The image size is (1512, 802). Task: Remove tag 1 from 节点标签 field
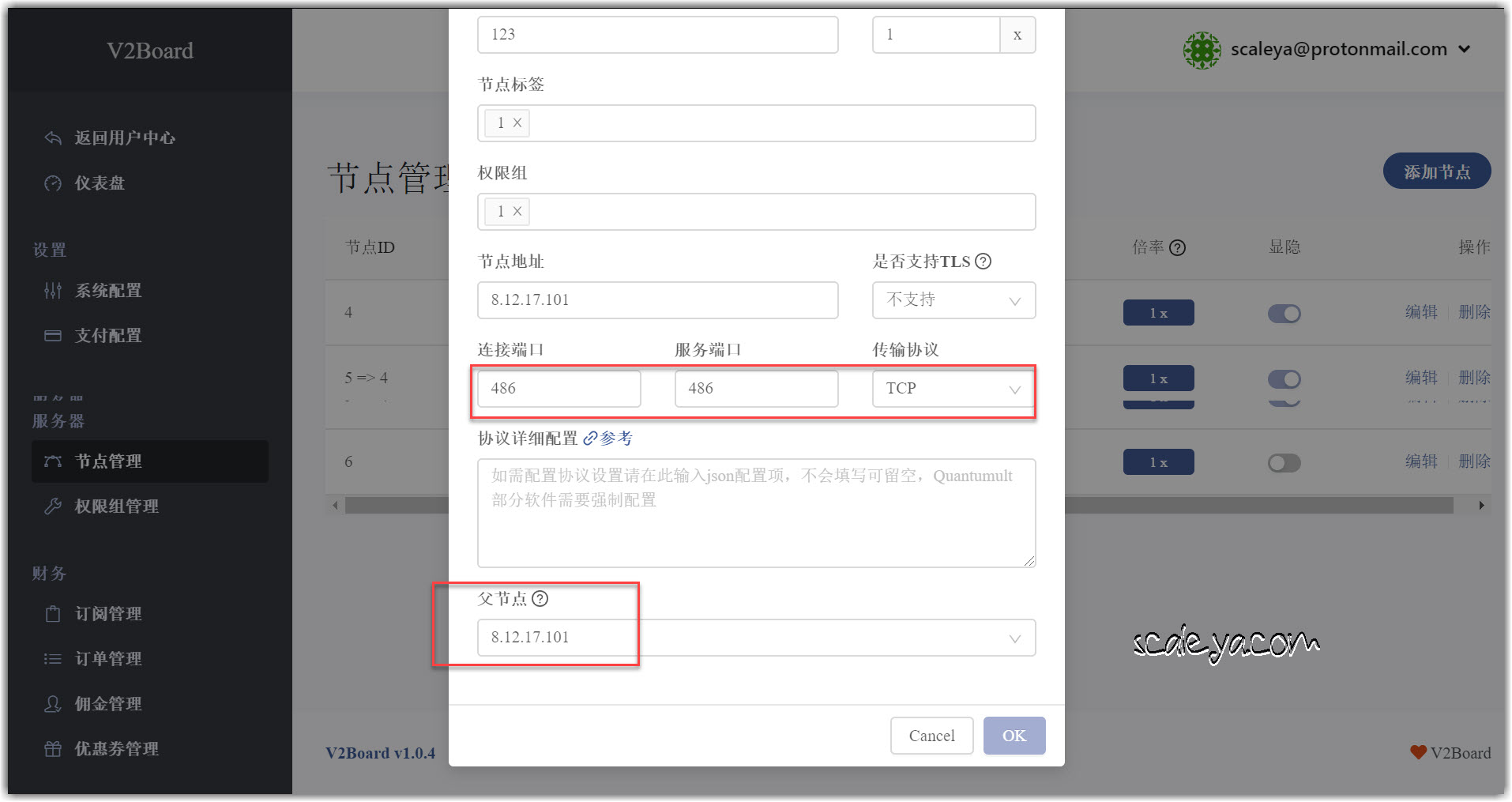click(517, 123)
